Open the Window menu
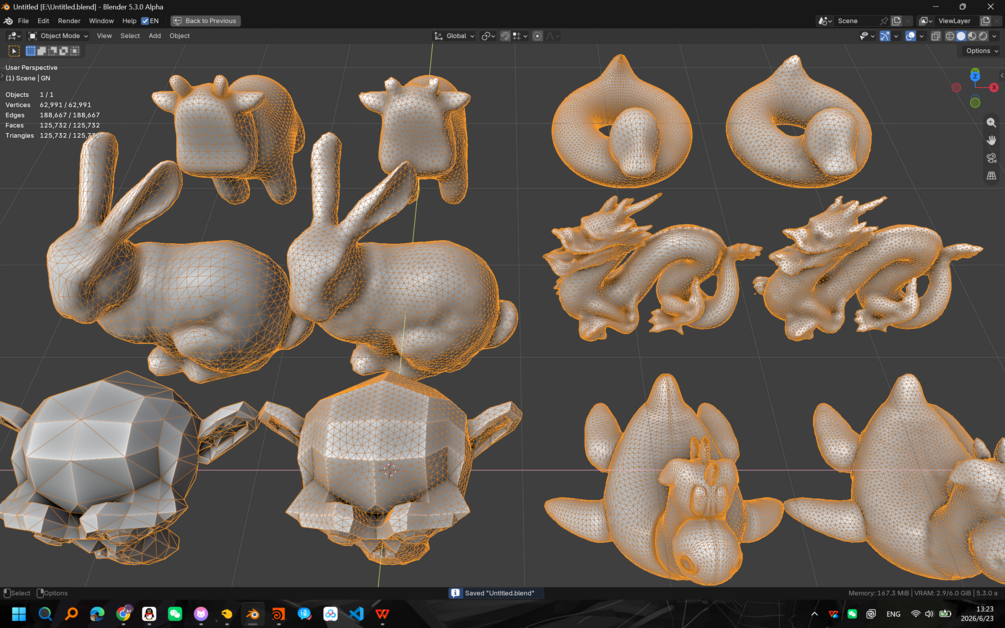This screenshot has width=1005, height=628. (101, 21)
